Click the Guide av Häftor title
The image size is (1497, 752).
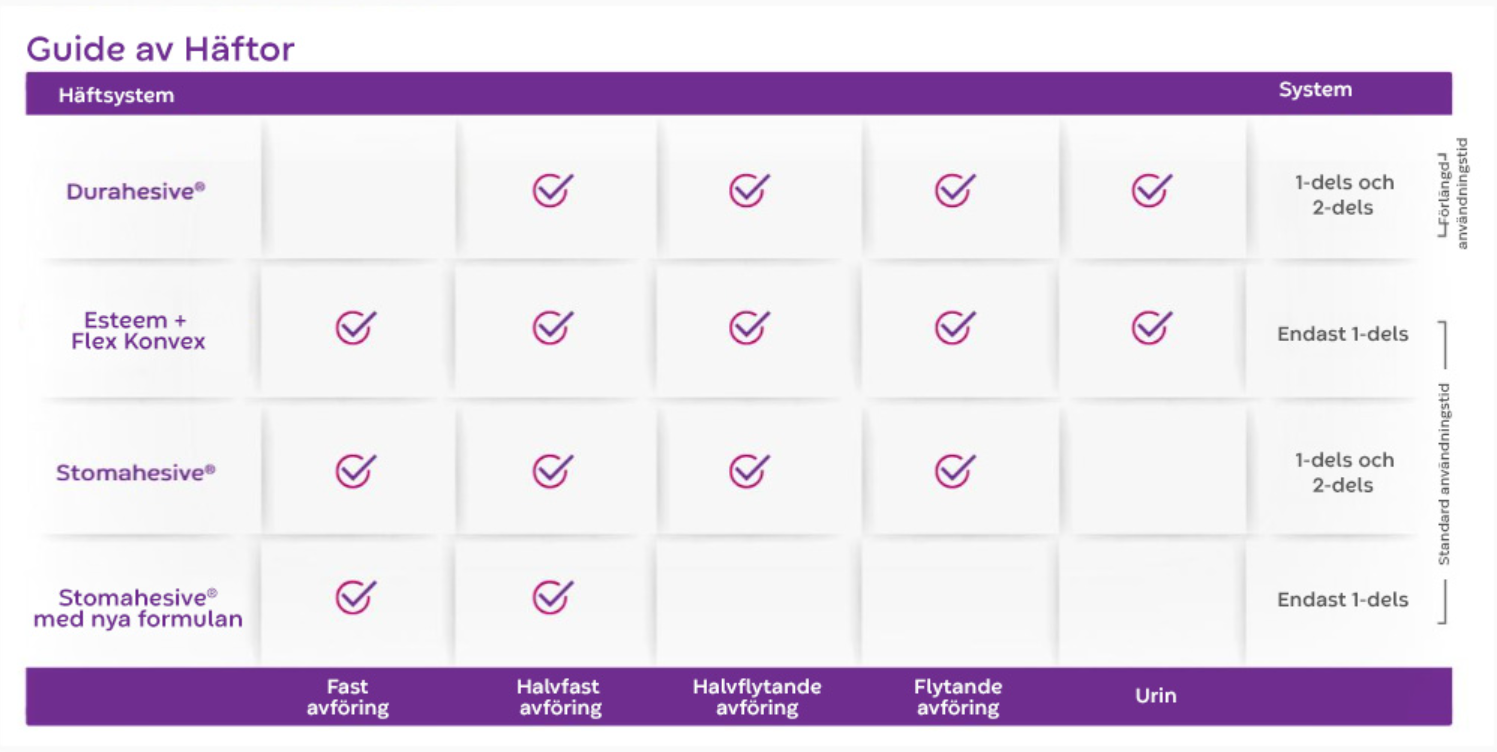coord(160,49)
